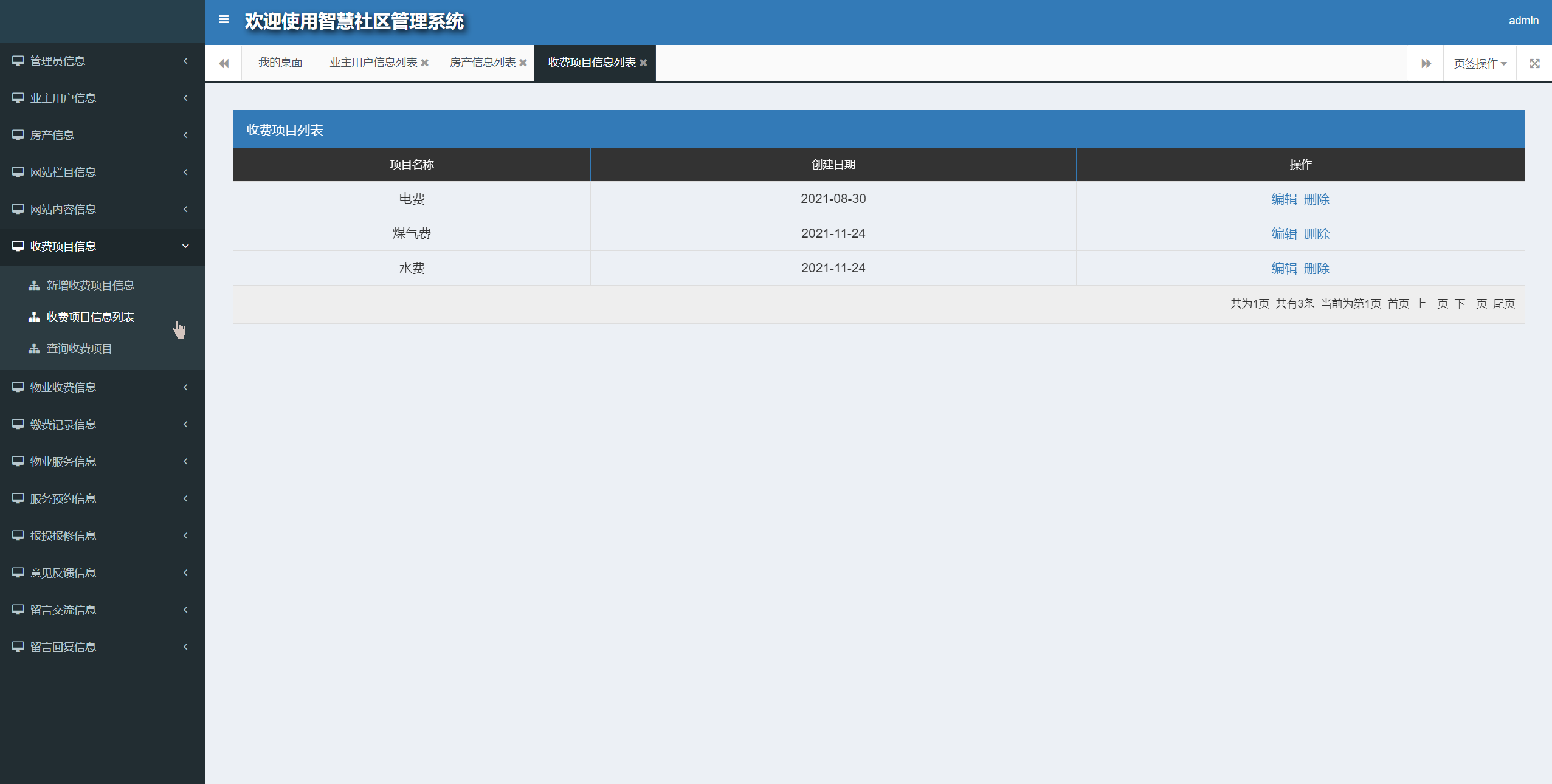
Task: Expand the 网站内容信息 menu chevron
Action: coord(185,209)
